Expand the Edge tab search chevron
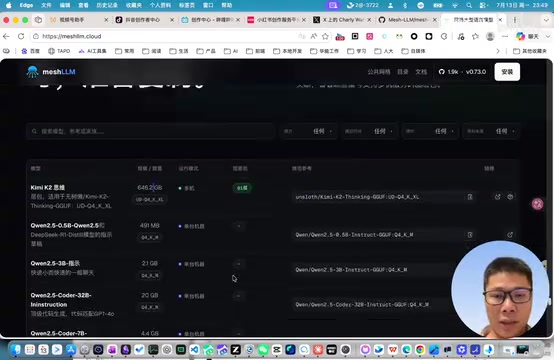The height and width of the screenshot is (360, 554). click(547, 20)
